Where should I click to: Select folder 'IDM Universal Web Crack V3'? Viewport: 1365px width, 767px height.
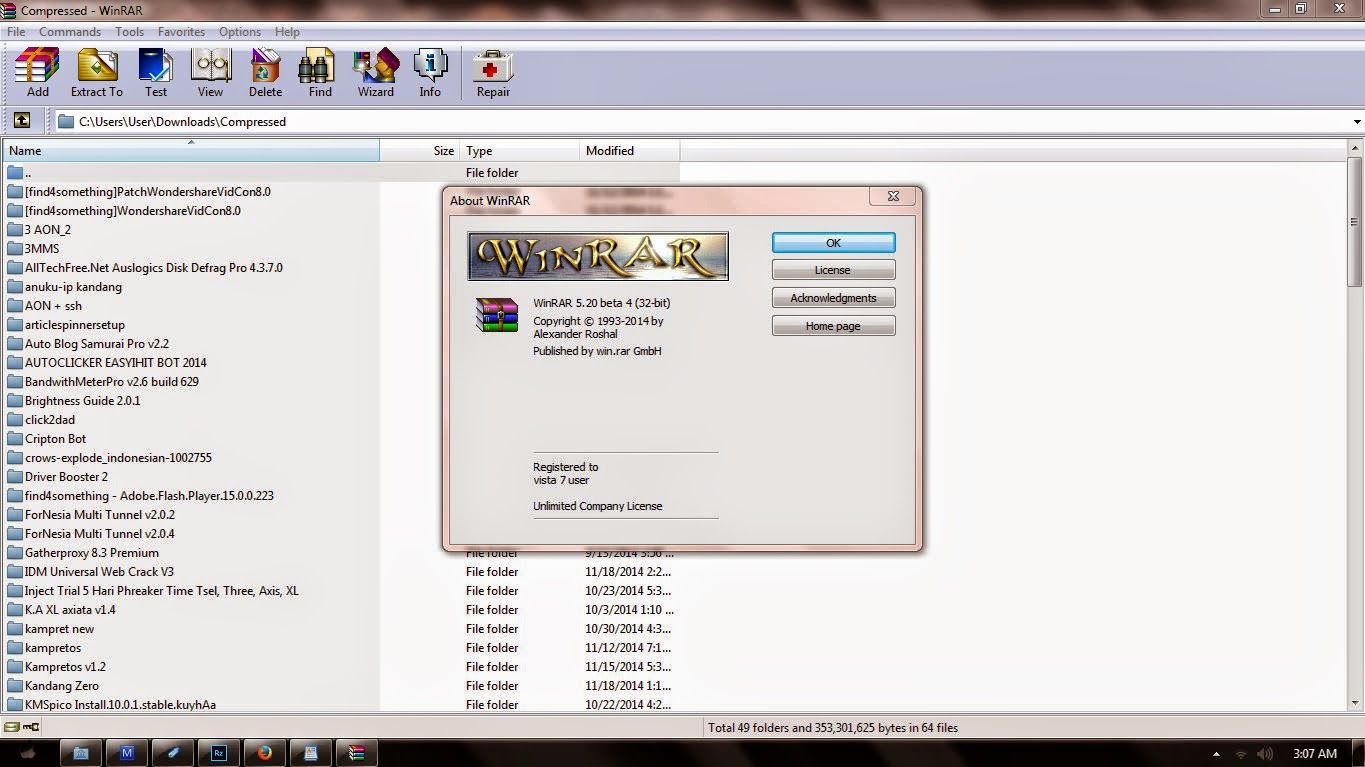tap(99, 572)
